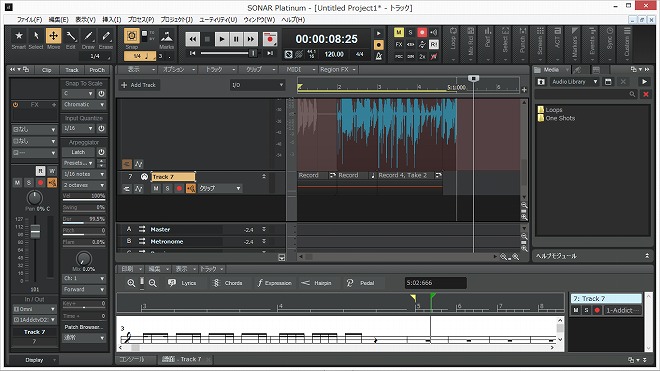Select the Master bus
The width and height of the screenshot is (660, 371).
[x=160, y=230]
